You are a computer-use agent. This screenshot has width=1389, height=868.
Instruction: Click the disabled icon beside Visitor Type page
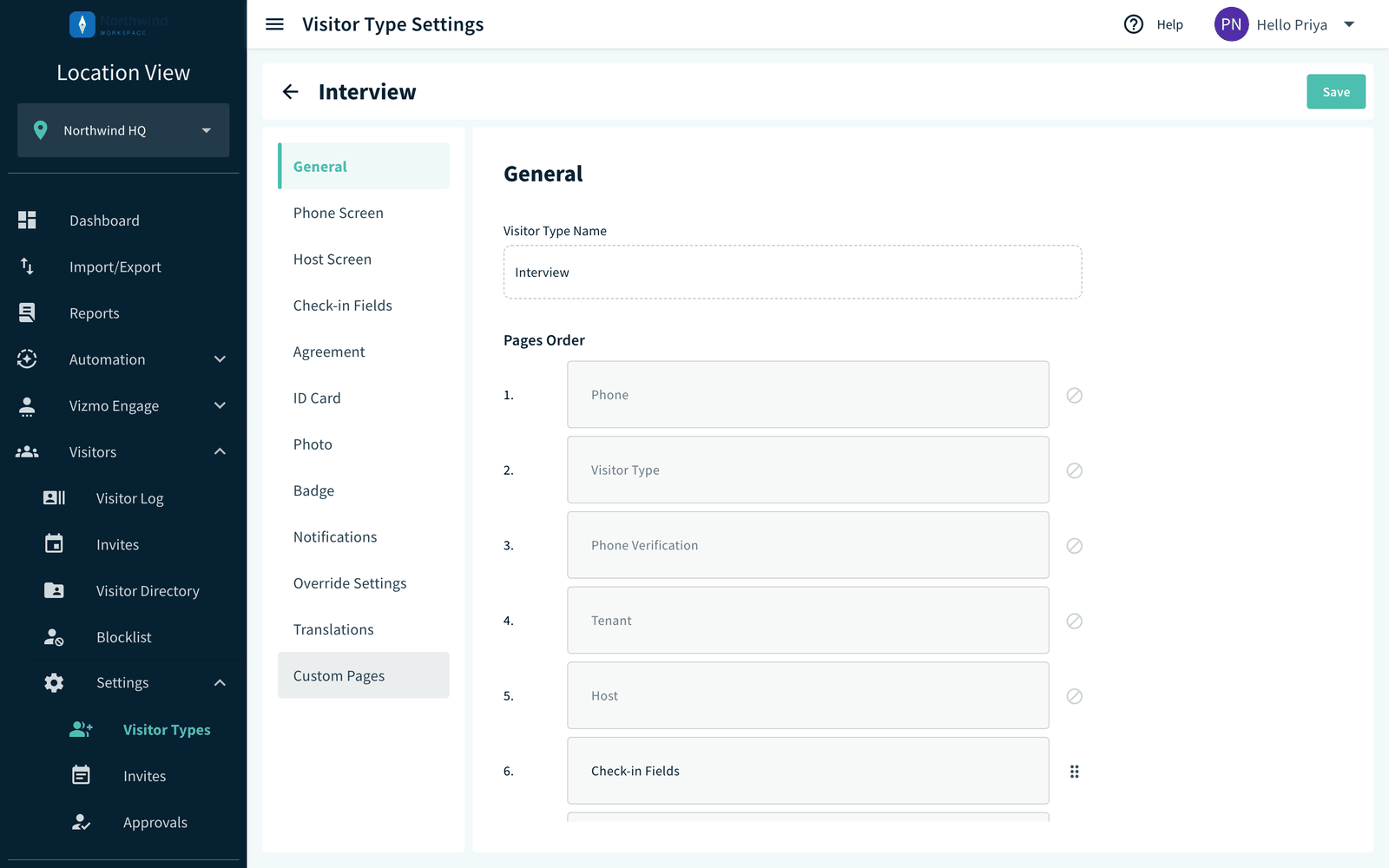(1074, 470)
